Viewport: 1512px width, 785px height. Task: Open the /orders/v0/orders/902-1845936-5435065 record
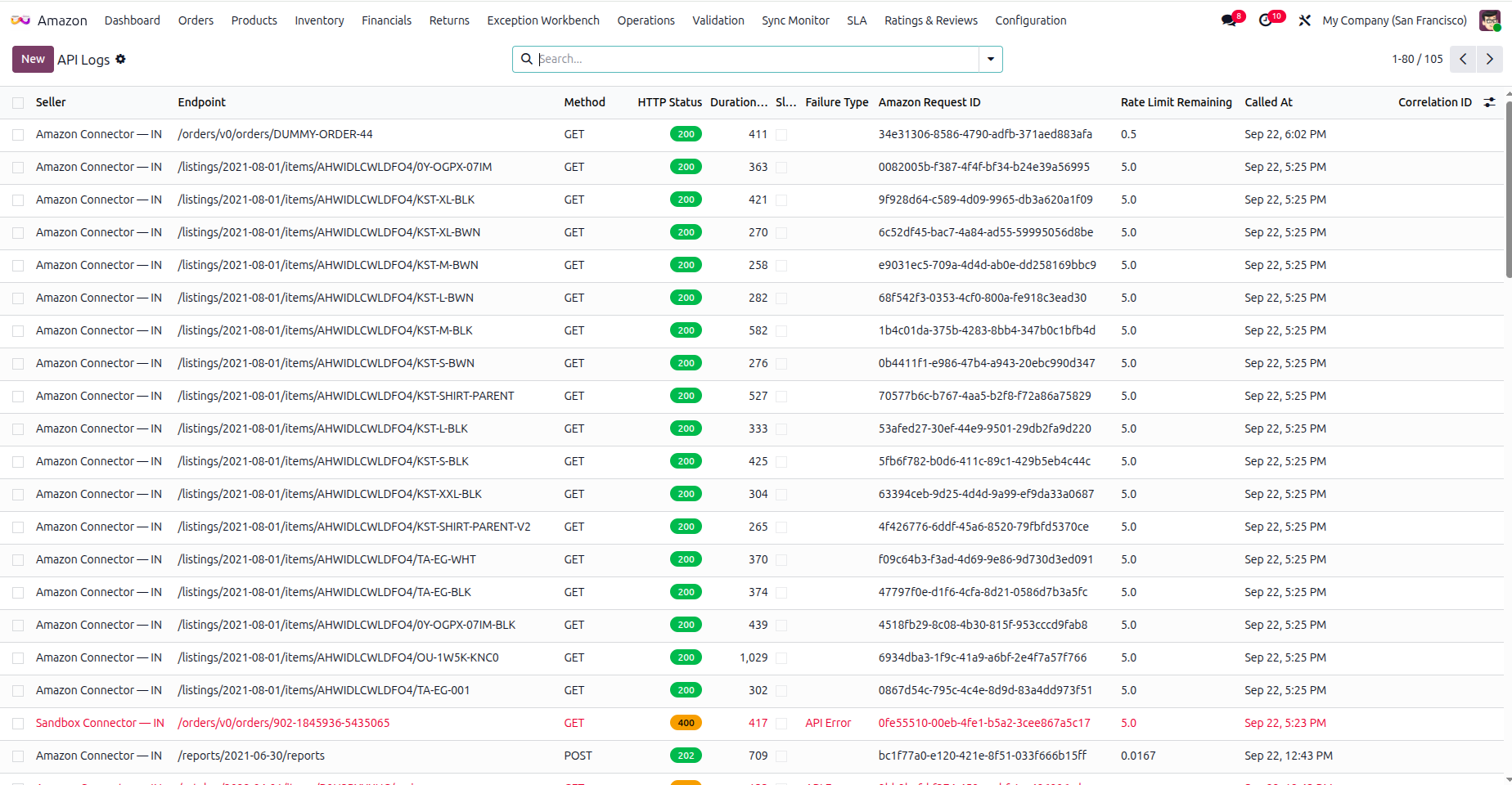(x=283, y=723)
